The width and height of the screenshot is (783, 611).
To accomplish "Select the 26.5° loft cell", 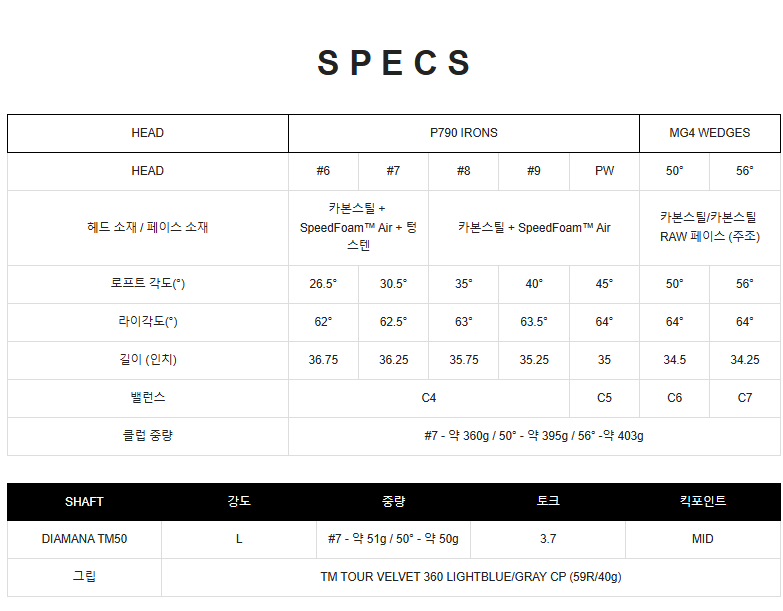I will point(323,284).
